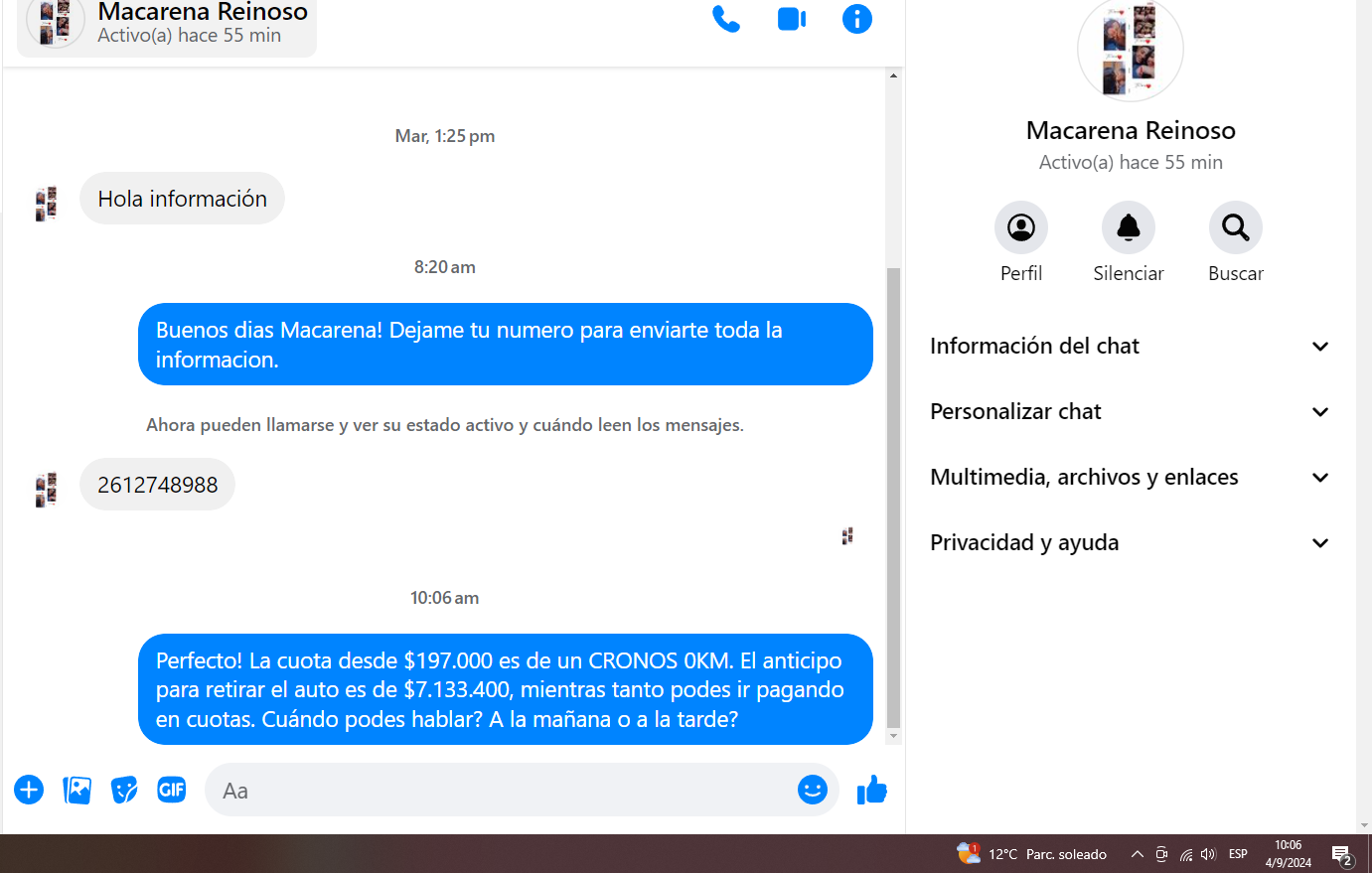1372x873 pixels.
Task: Open the Windows notification center
Action: 1342,854
